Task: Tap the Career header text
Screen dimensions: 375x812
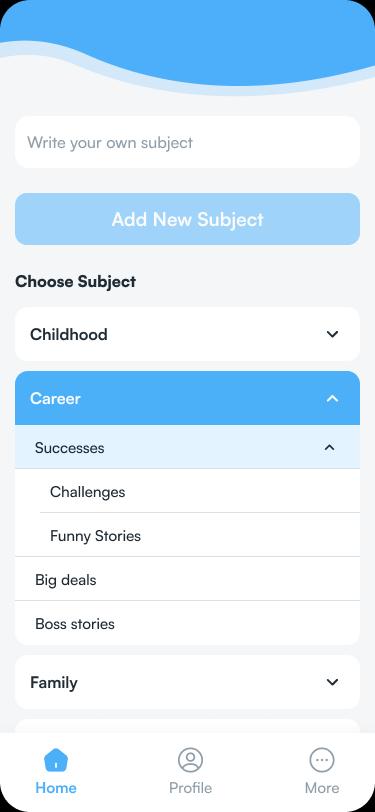Action: [55, 398]
